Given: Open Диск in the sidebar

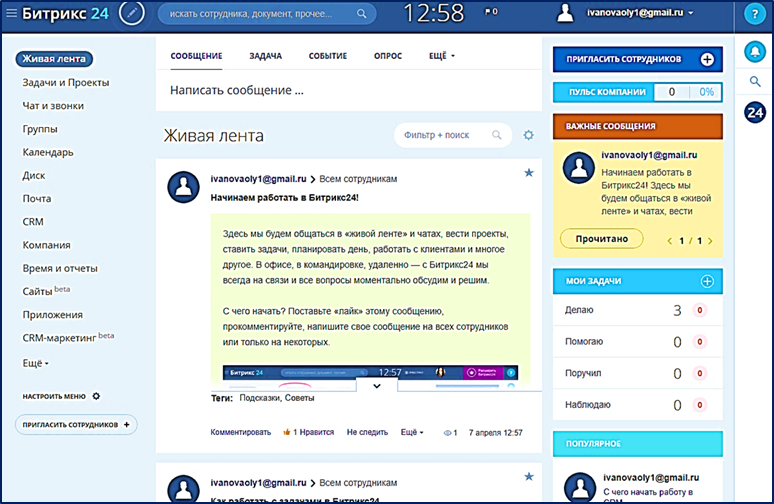Looking at the screenshot, I should click(34, 175).
